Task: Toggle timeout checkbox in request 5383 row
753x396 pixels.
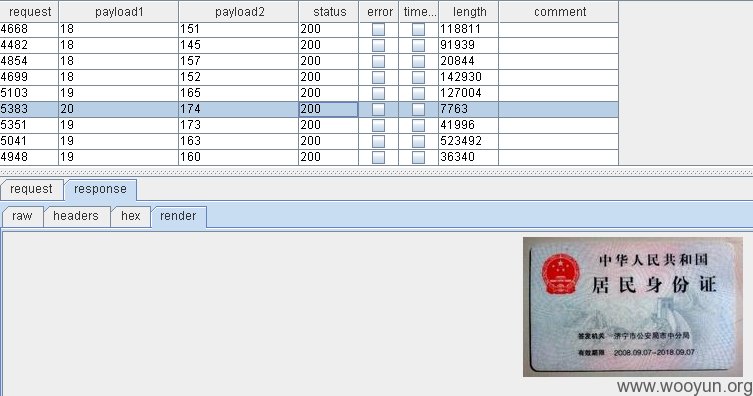Action: (418, 109)
